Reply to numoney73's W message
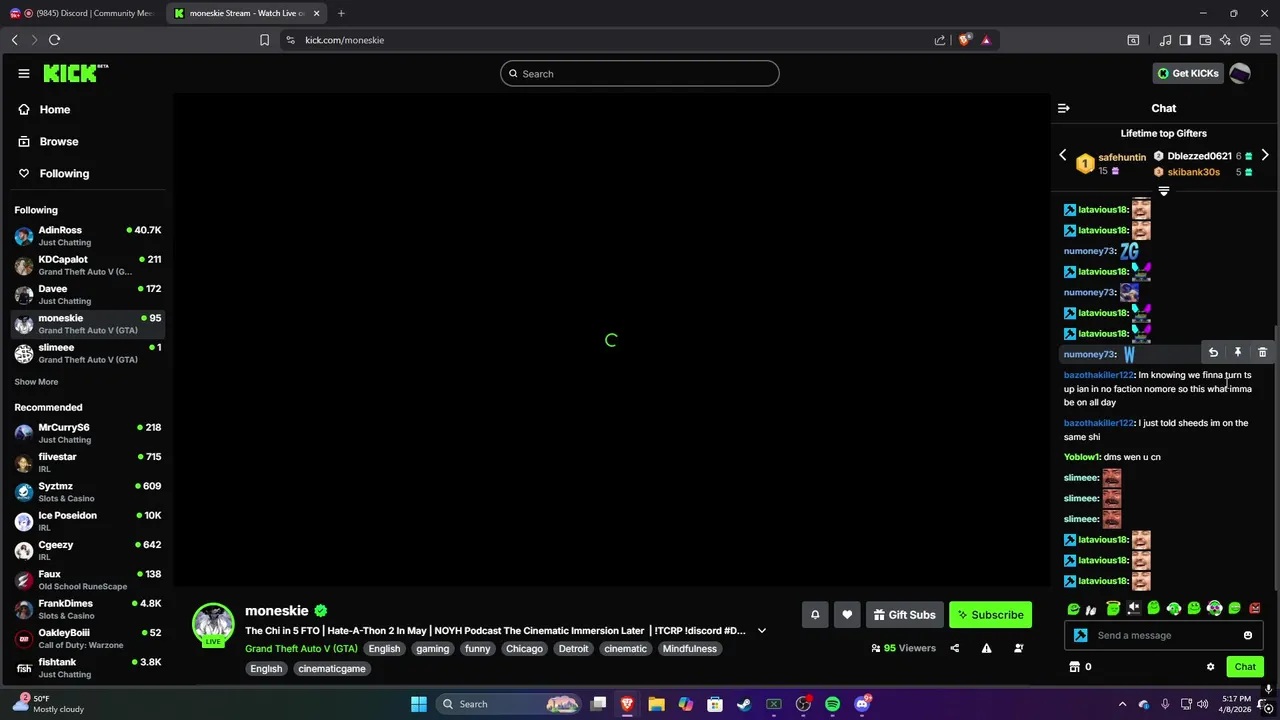 tap(1213, 353)
